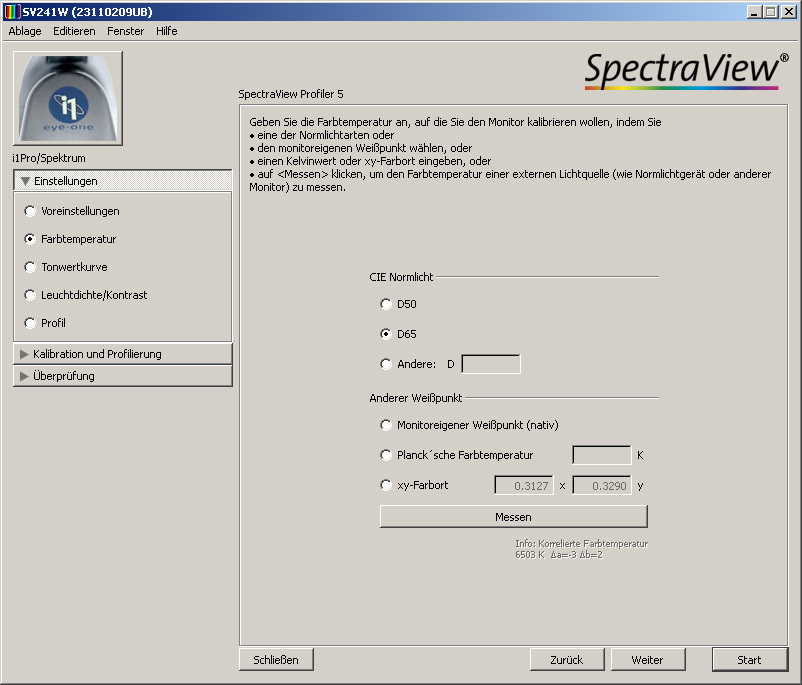Click the i1Pro/Spektrum device label

pyautogui.click(x=49, y=158)
